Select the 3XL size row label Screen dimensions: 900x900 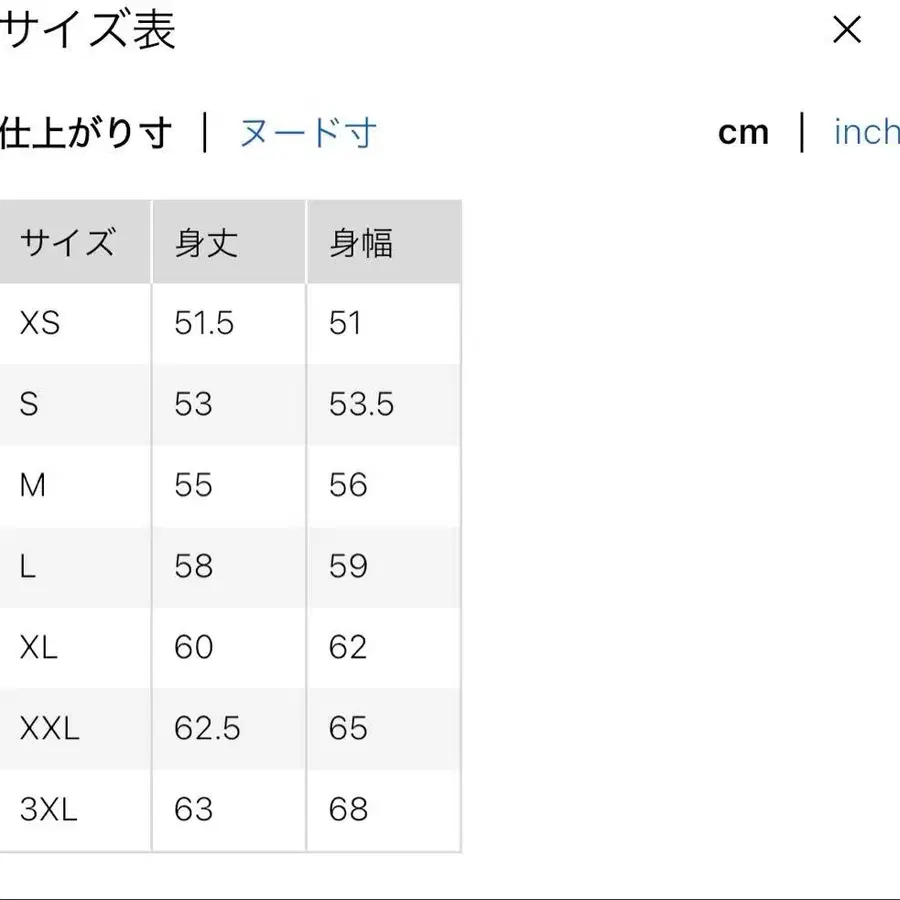click(x=48, y=809)
